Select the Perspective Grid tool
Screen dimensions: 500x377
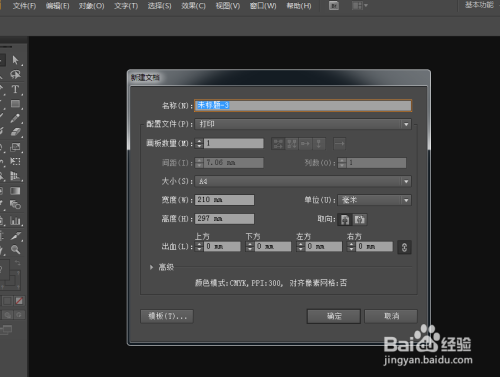(x=15, y=176)
